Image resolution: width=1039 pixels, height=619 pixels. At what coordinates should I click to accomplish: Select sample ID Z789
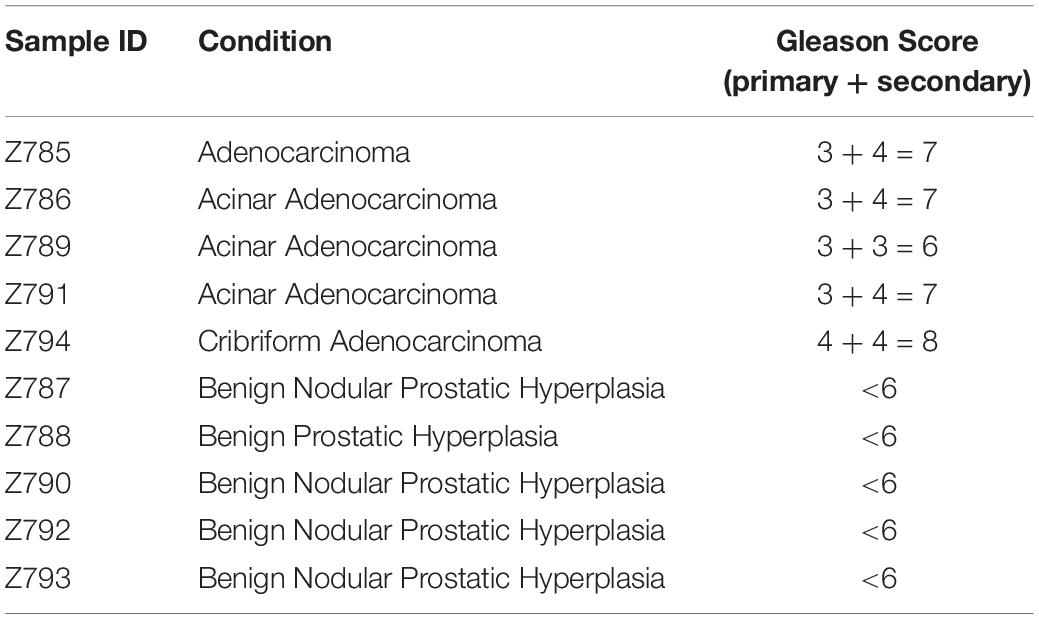click(38, 247)
